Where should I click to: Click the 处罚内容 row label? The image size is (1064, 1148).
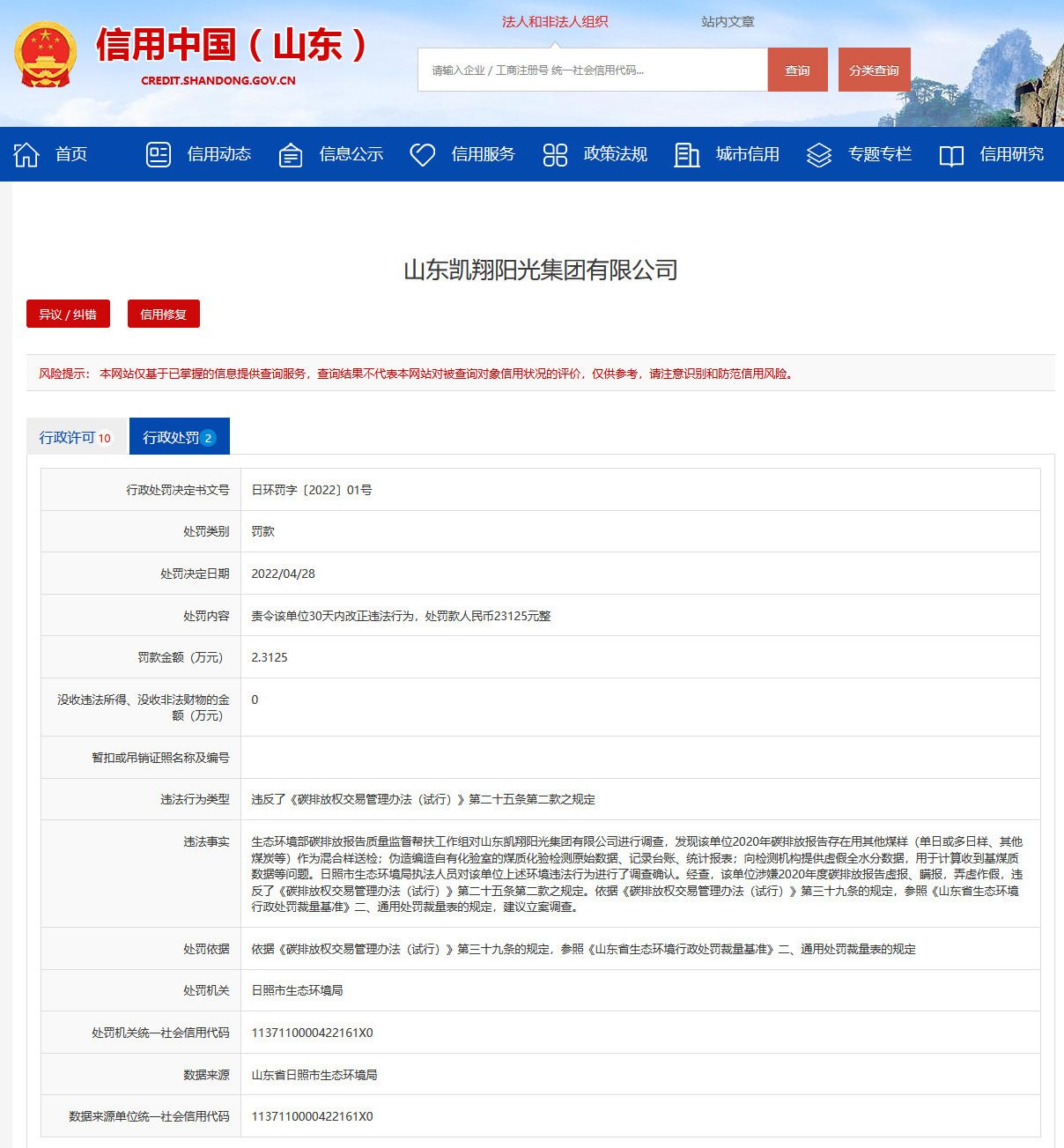[x=206, y=616]
